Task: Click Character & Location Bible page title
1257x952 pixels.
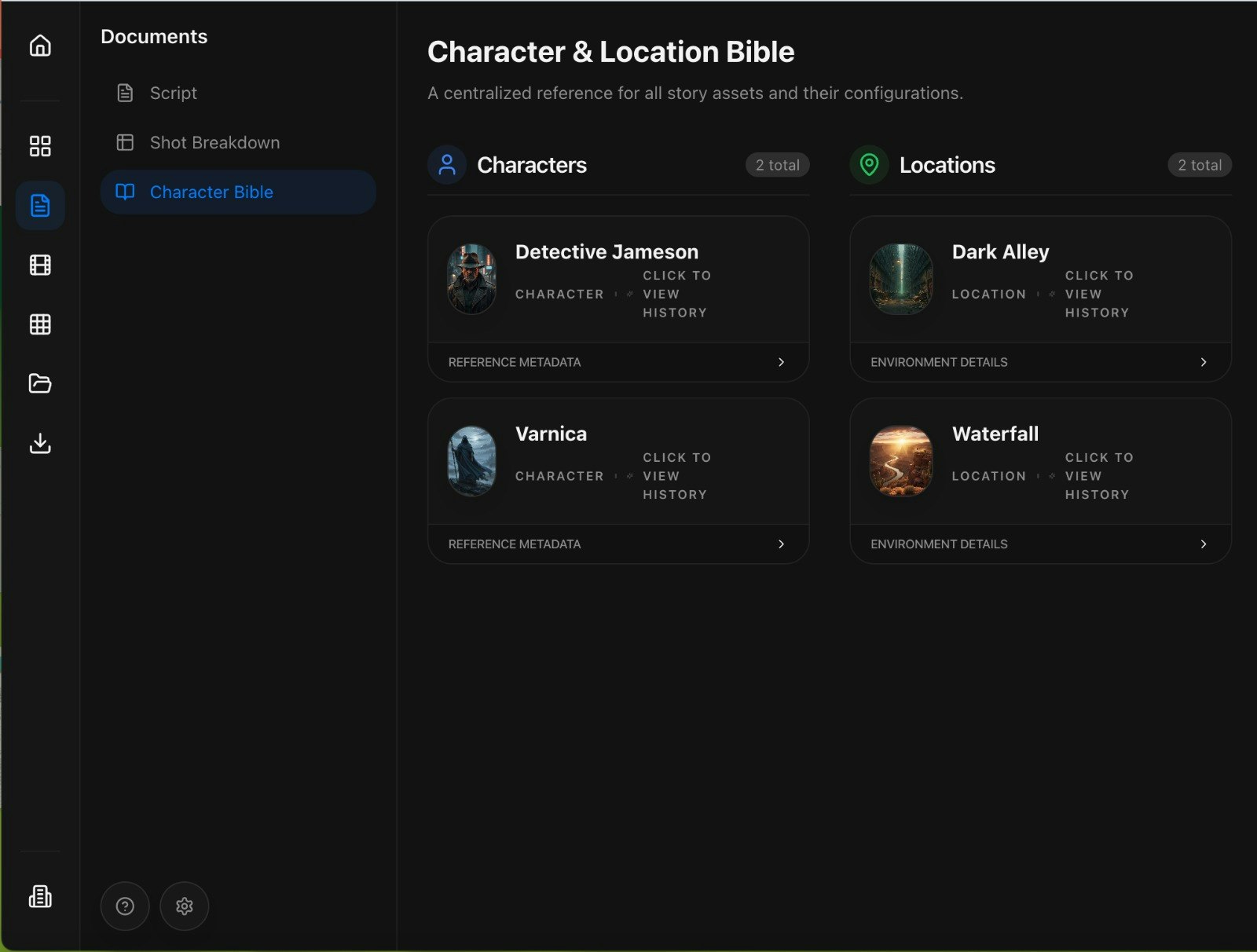Action: pos(610,52)
